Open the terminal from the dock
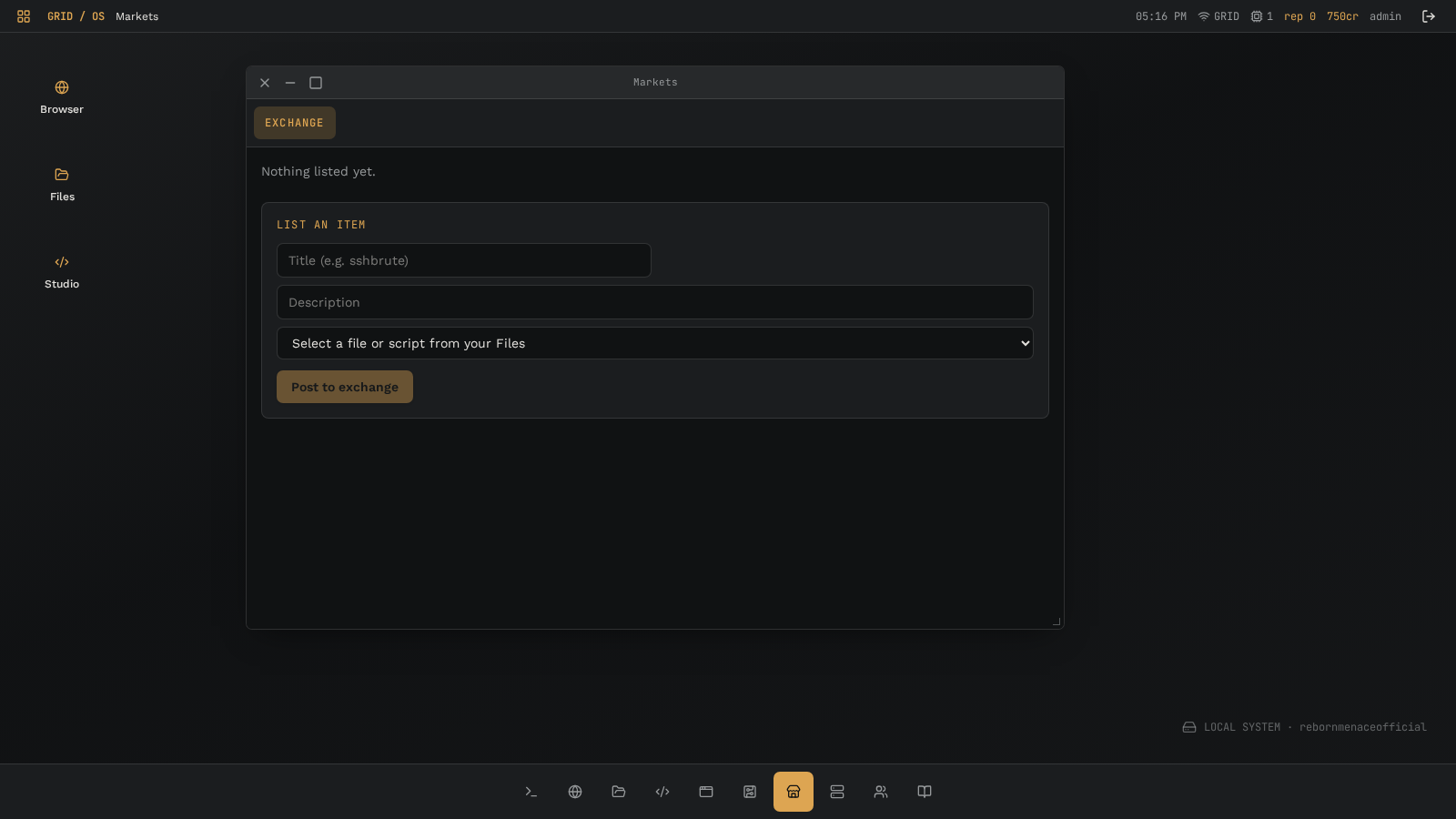 (x=531, y=792)
